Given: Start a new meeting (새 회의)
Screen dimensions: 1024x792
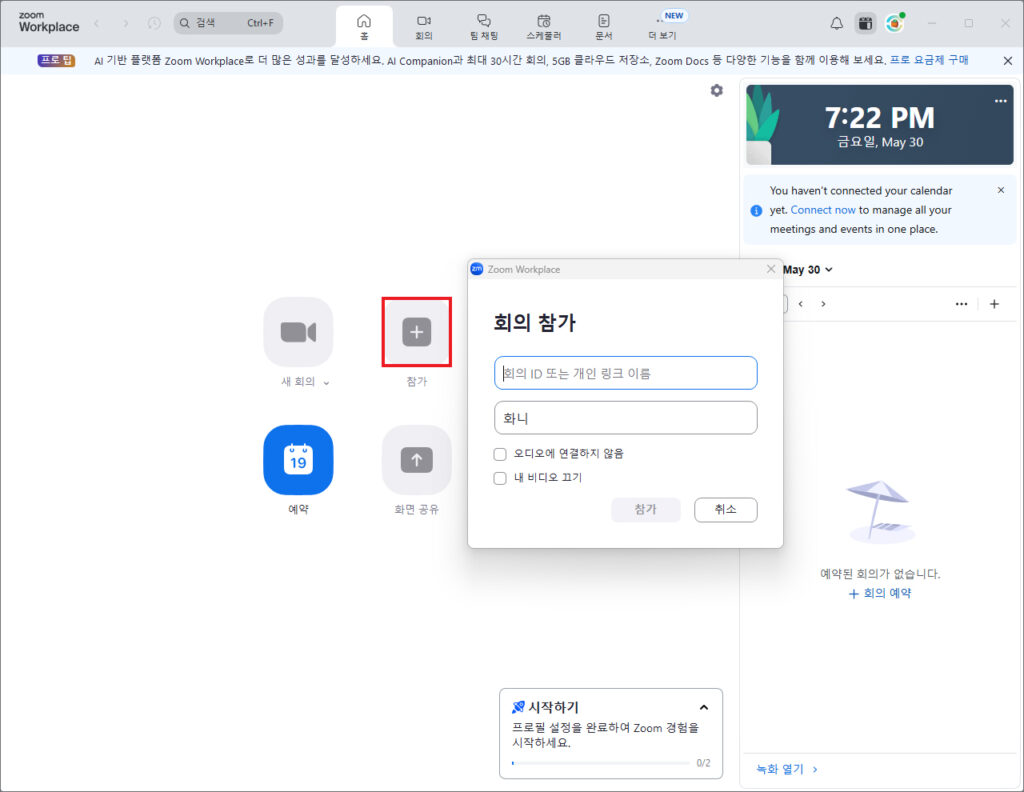Looking at the screenshot, I should pos(298,332).
